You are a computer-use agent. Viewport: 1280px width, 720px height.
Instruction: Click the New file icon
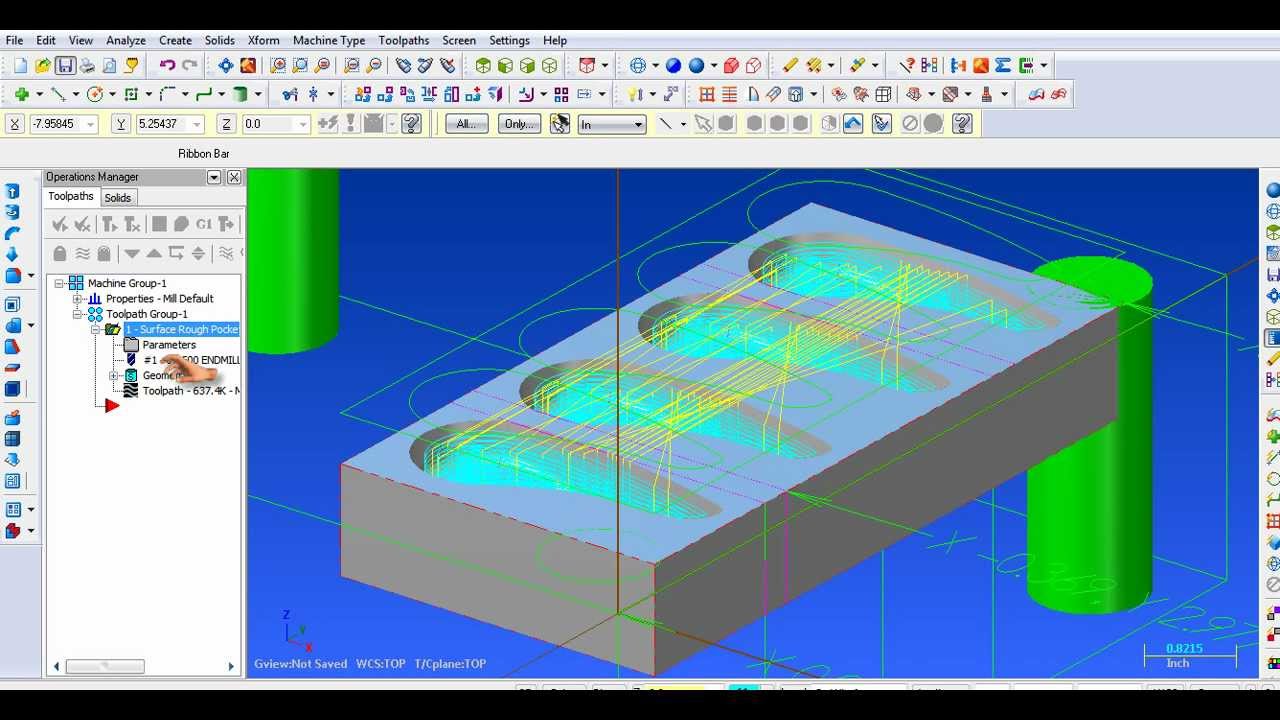click(x=20, y=66)
